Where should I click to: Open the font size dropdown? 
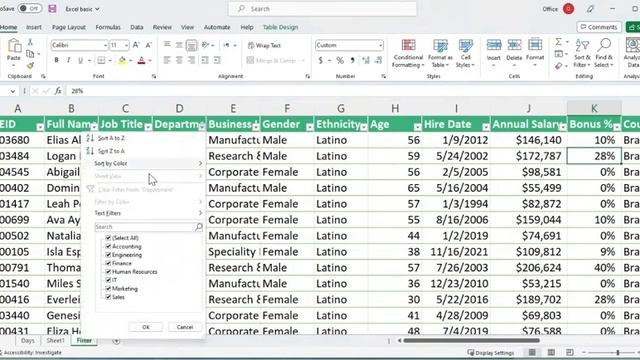126,45
